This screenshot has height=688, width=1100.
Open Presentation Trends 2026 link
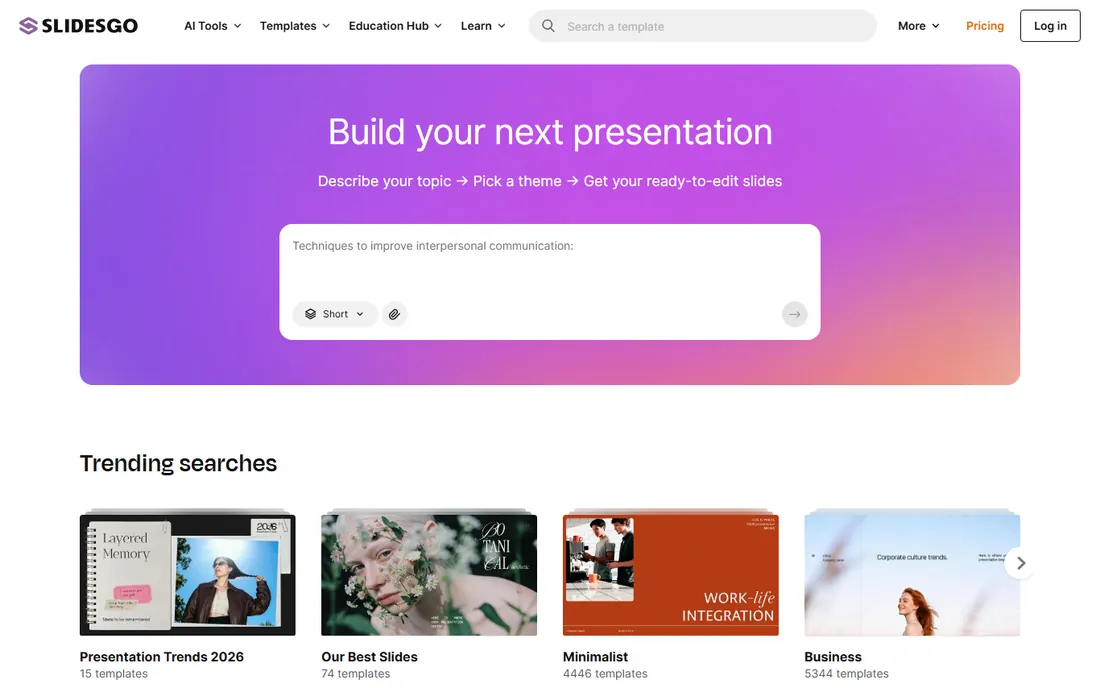point(161,657)
